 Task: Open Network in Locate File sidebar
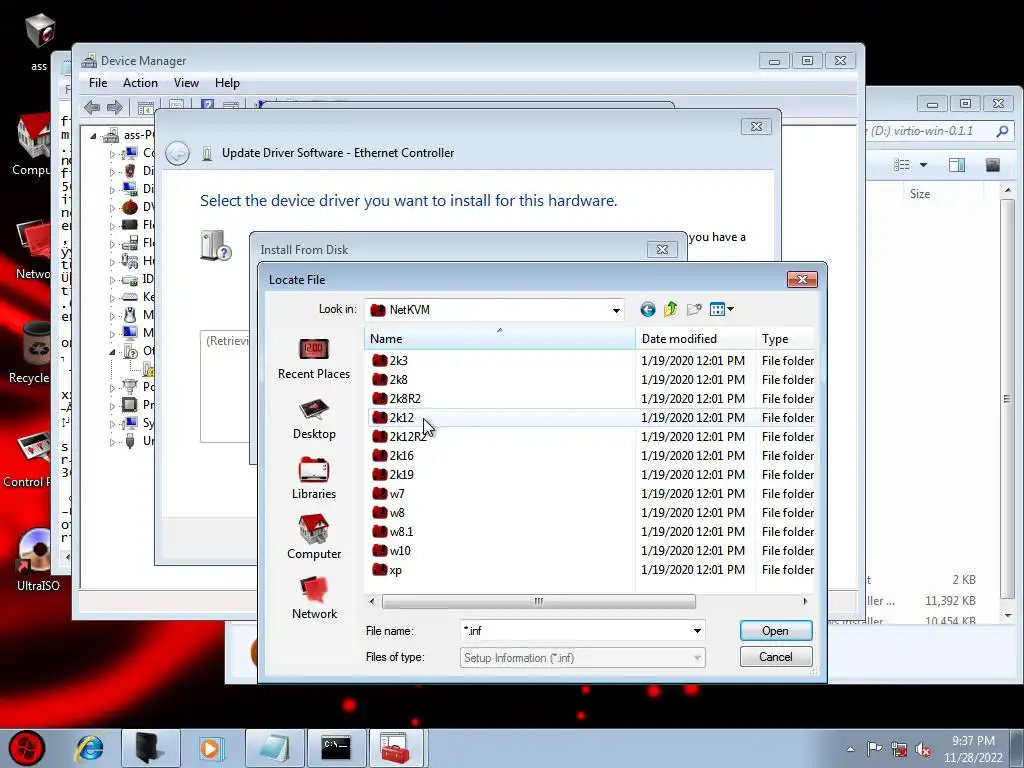tap(314, 599)
